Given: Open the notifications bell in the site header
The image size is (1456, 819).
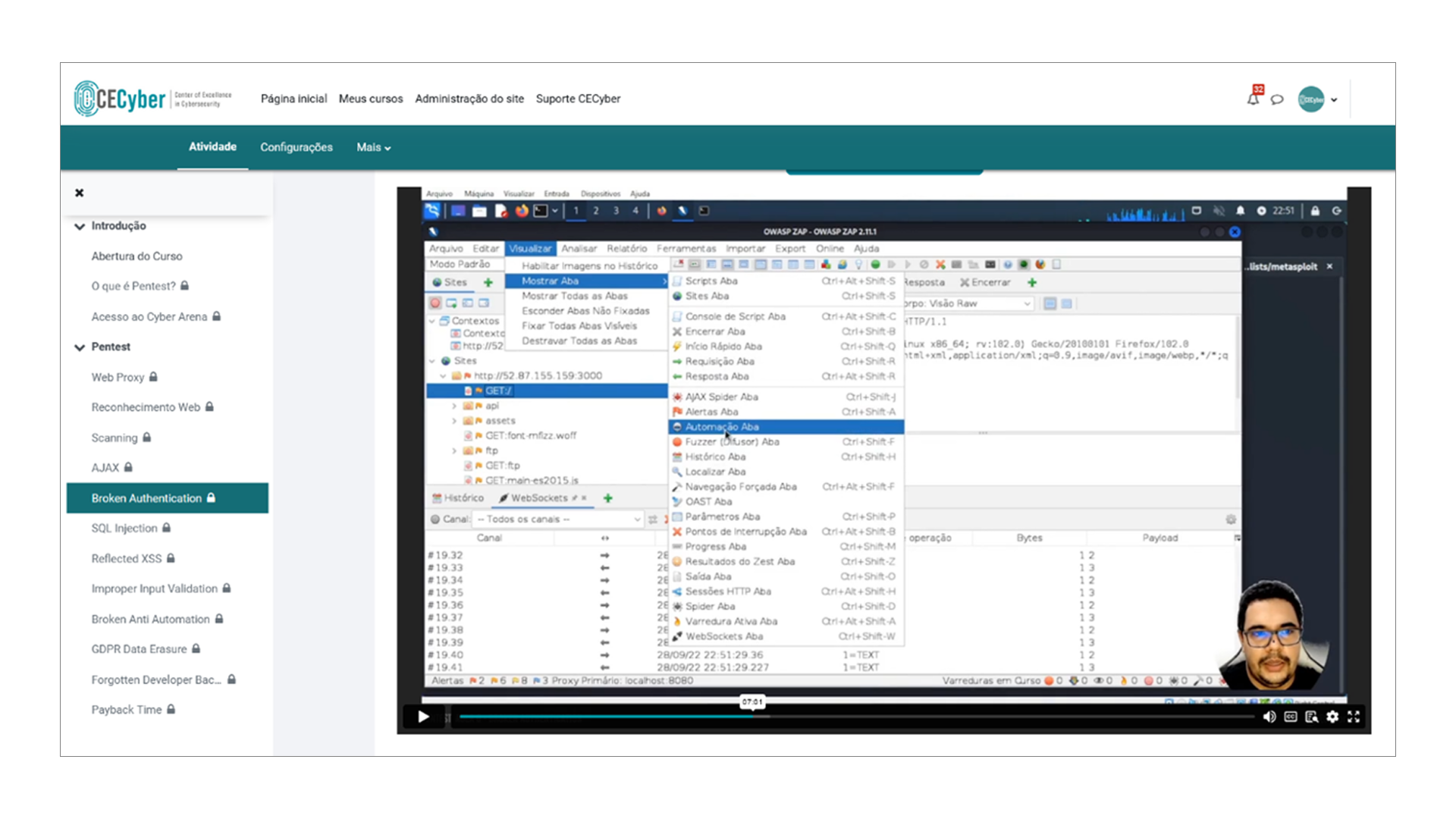Looking at the screenshot, I should point(1253,99).
